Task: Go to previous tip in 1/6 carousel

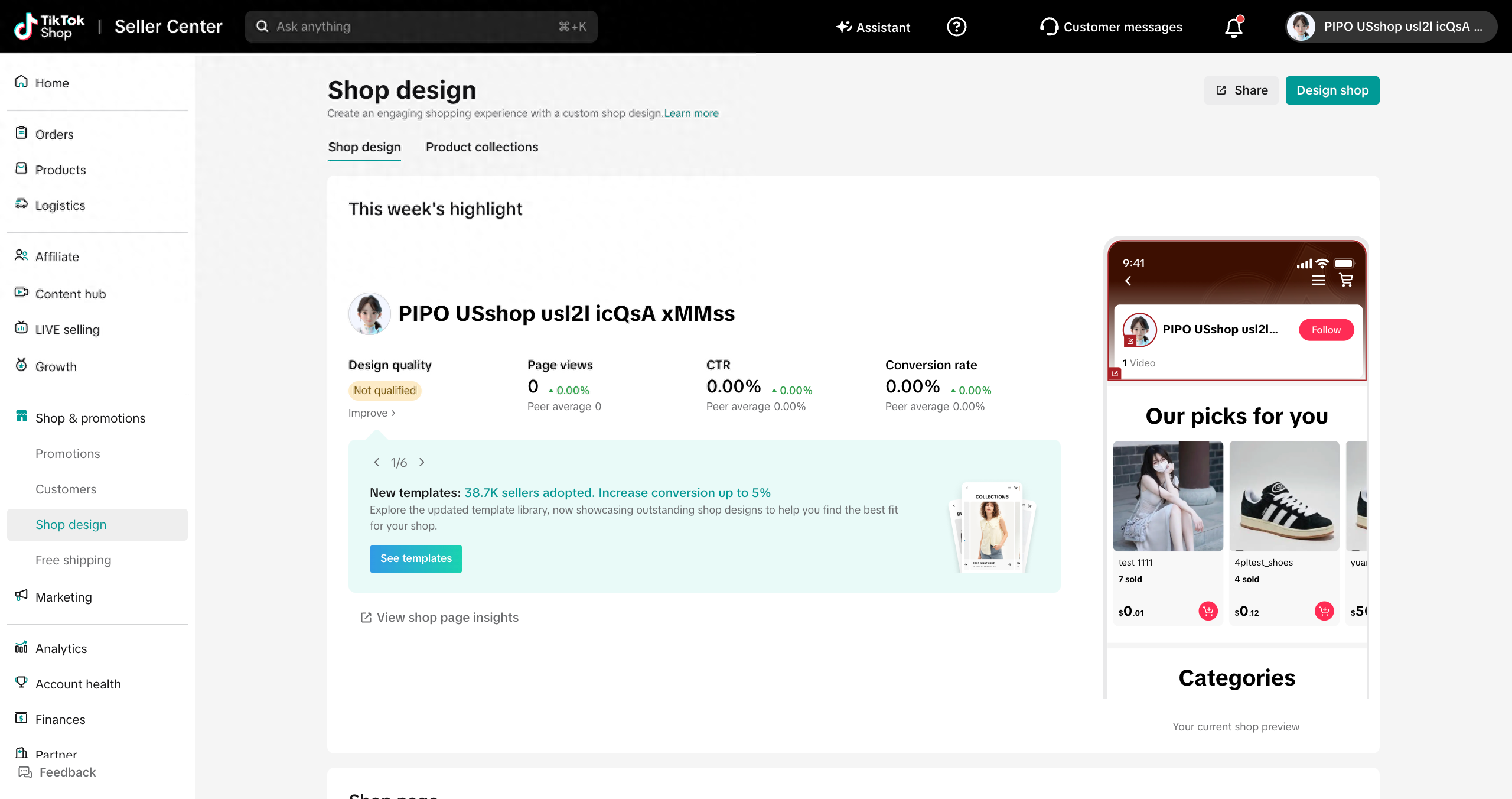Action: click(x=376, y=462)
